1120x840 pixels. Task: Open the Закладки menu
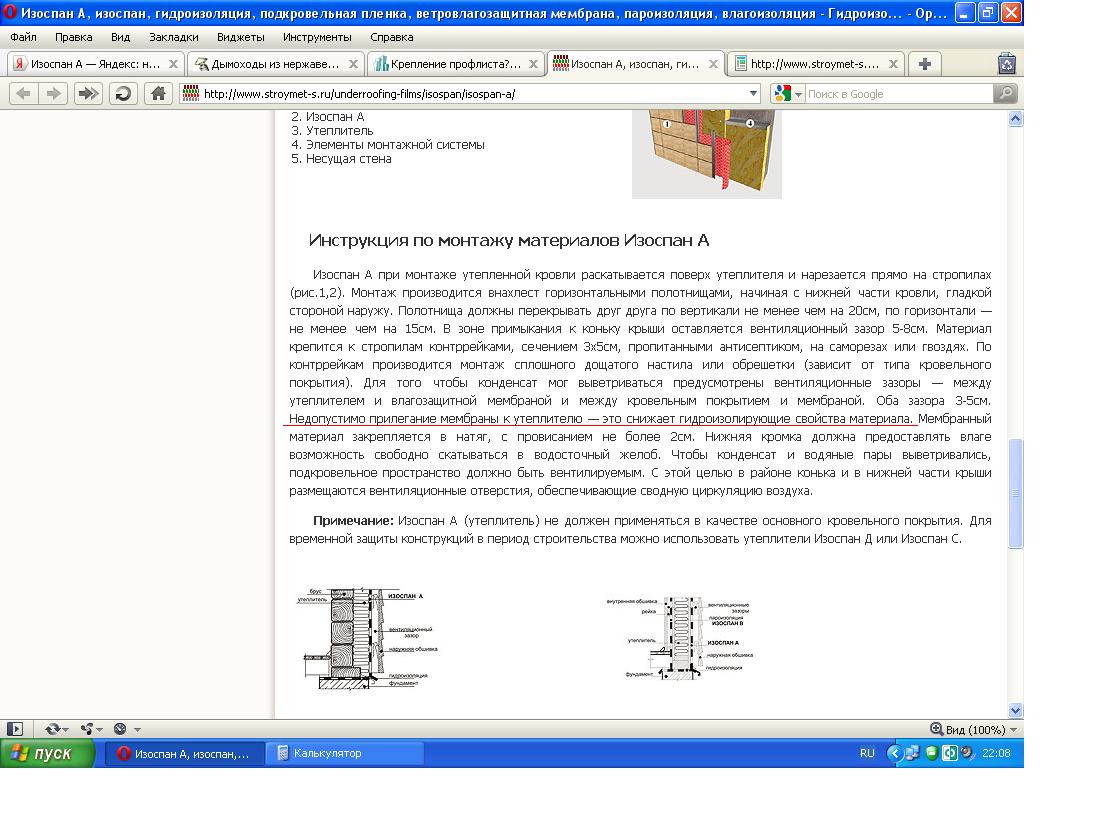coord(174,37)
